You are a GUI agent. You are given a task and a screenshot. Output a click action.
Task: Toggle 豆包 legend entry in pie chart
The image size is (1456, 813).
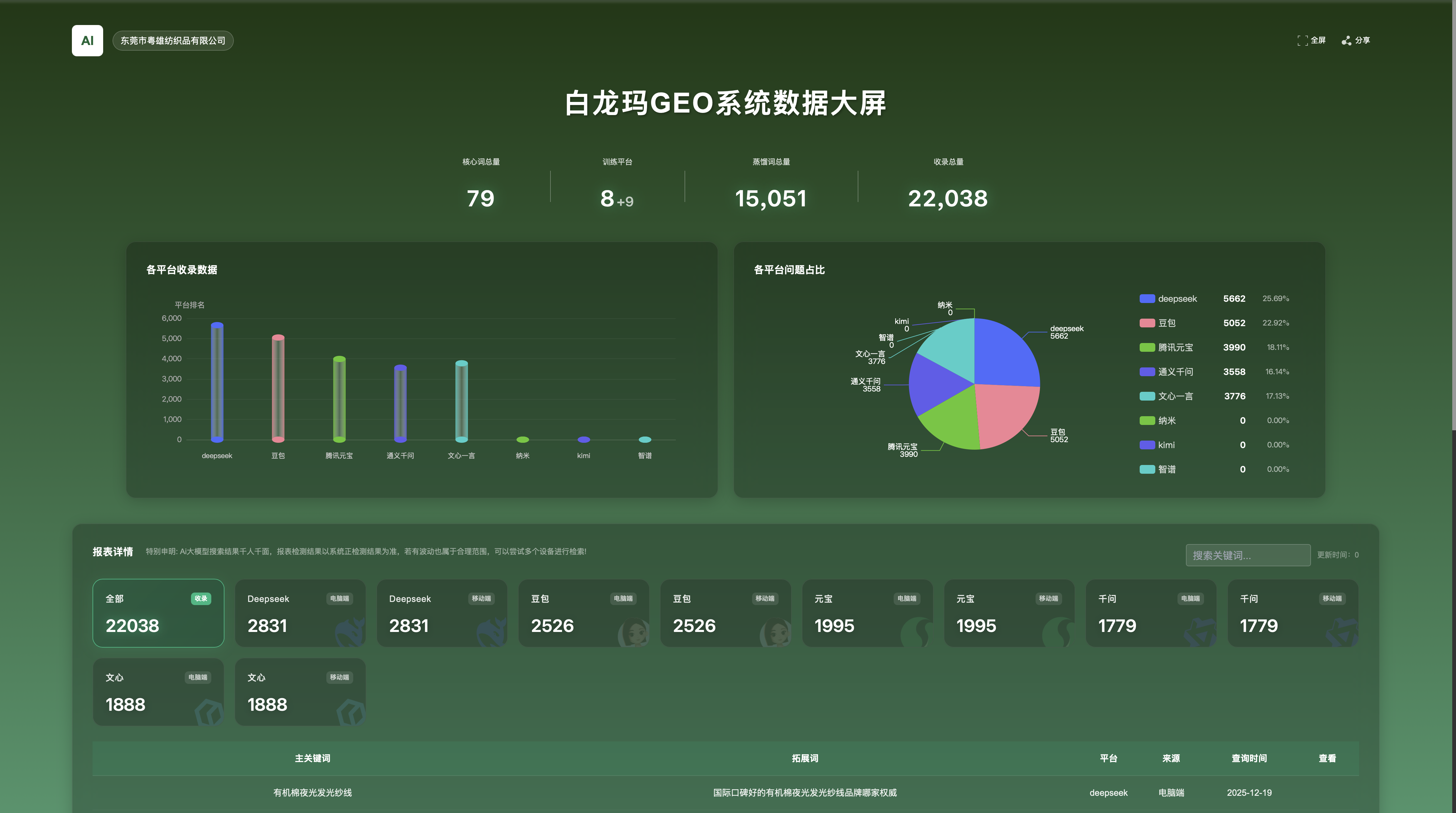click(x=1157, y=323)
